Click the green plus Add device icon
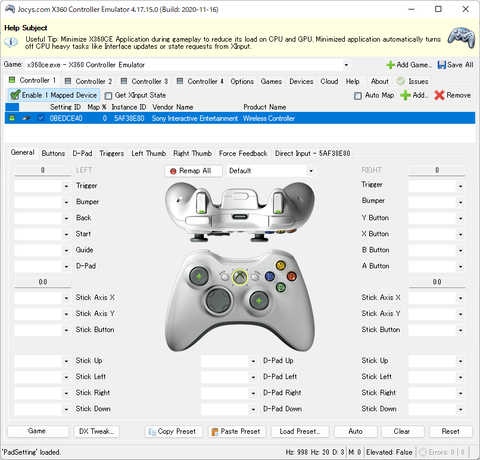Image resolution: width=480 pixels, height=460 pixels. point(405,95)
